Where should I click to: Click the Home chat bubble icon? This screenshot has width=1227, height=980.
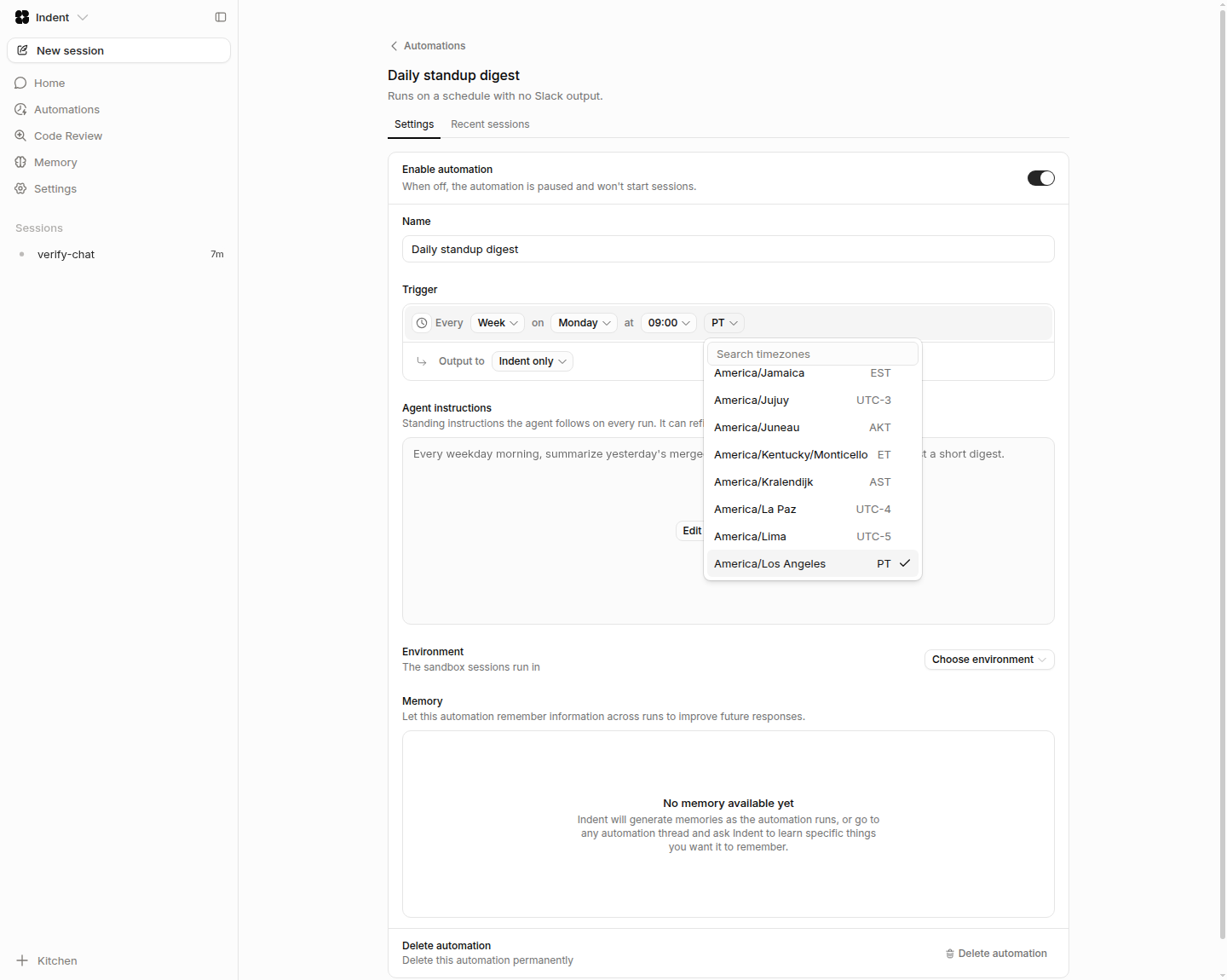click(20, 83)
